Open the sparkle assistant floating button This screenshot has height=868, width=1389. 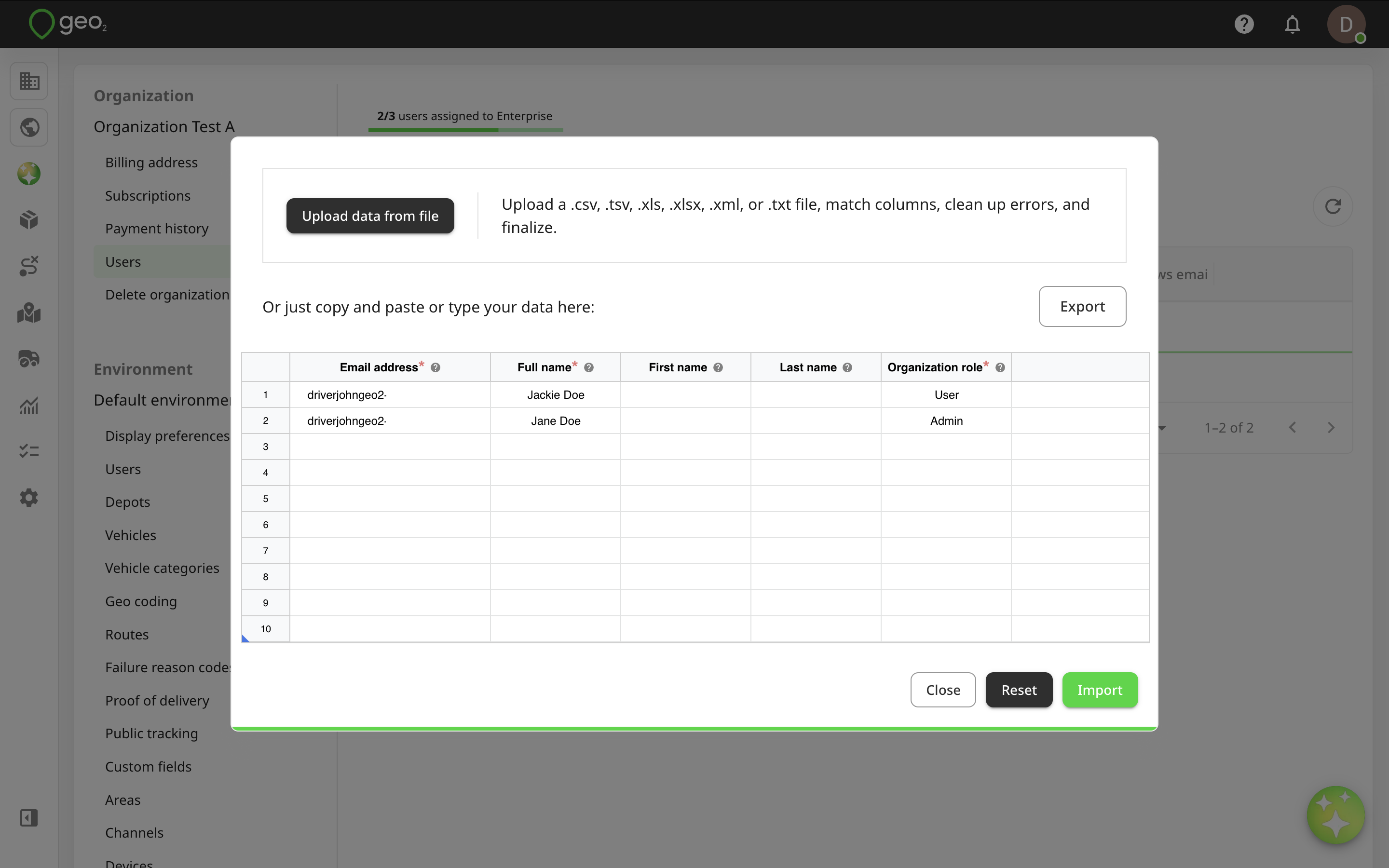click(x=1335, y=814)
